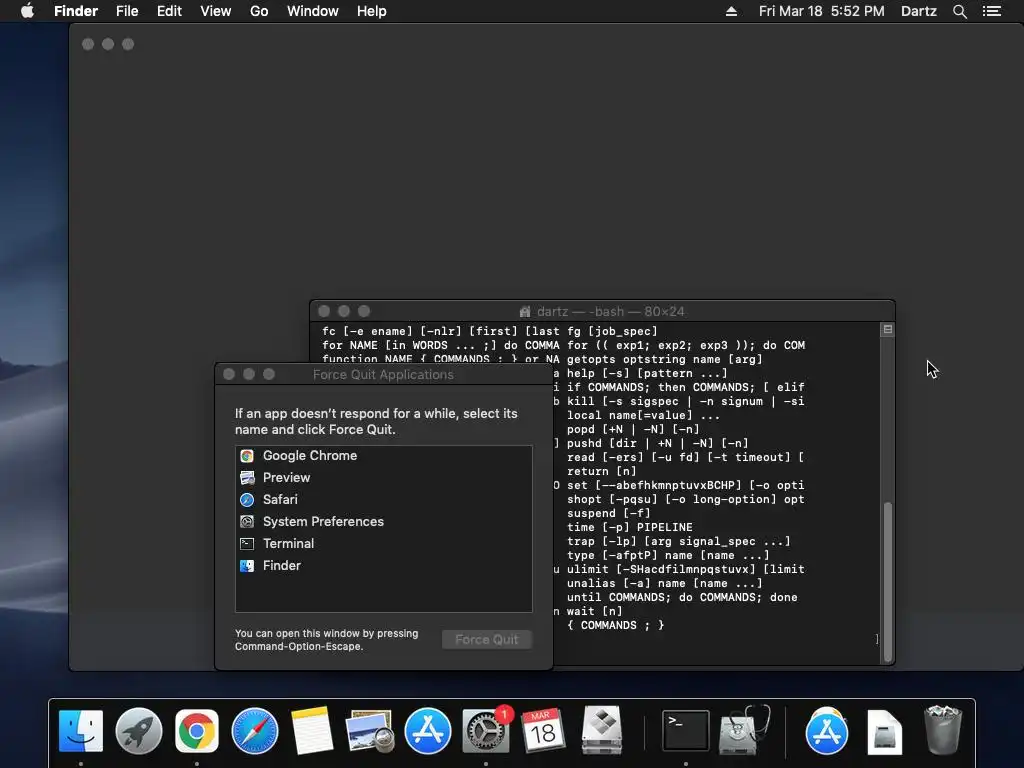Click 'return [n]' line in Terminal
1024x768 pixels.
(601, 471)
